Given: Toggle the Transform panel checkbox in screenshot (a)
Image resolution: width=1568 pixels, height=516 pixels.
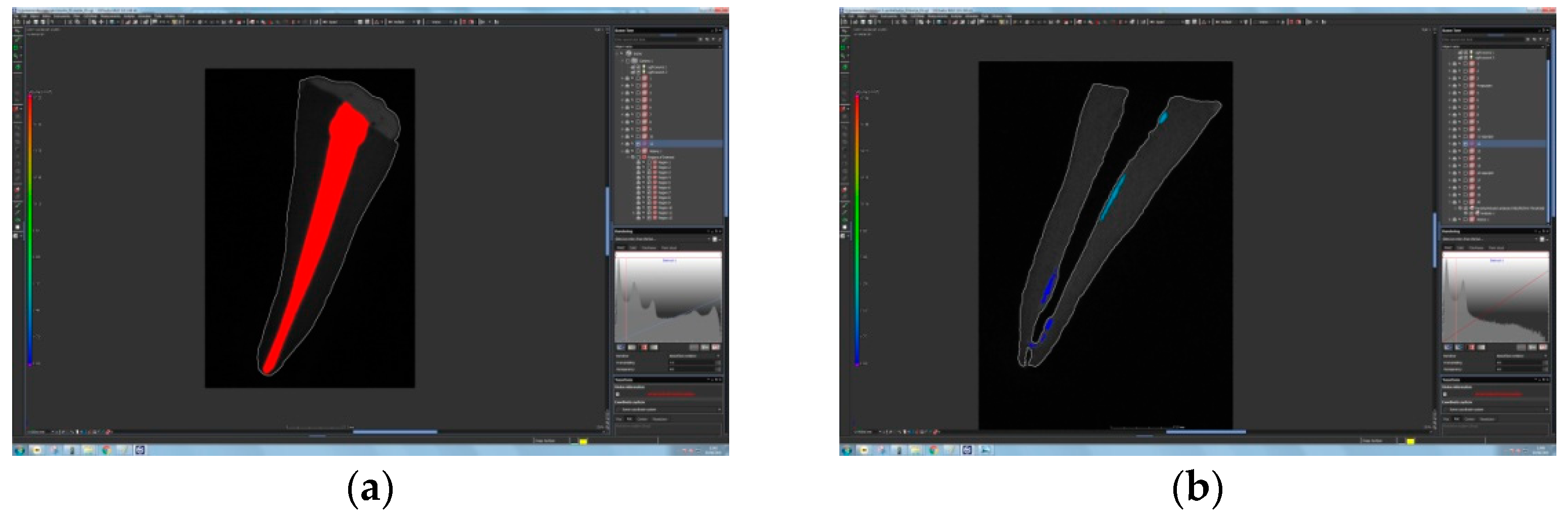Looking at the screenshot, I should 618,394.
